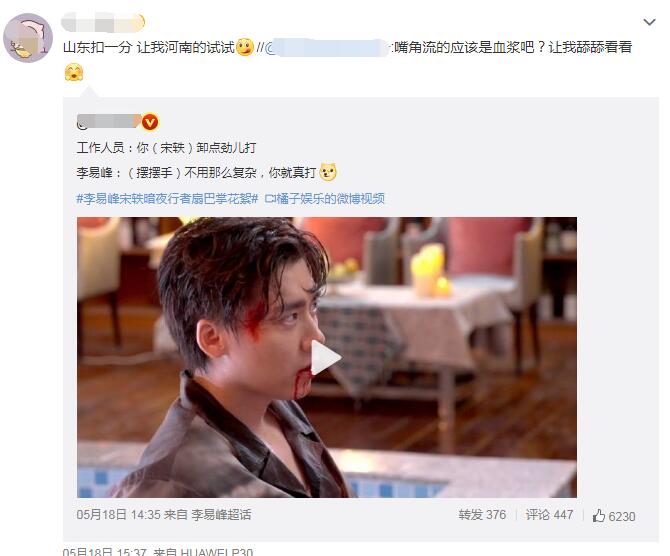The width and height of the screenshot is (670, 556).
Task: Click the shocked face emoji below text
Action: pyautogui.click(x=74, y=73)
